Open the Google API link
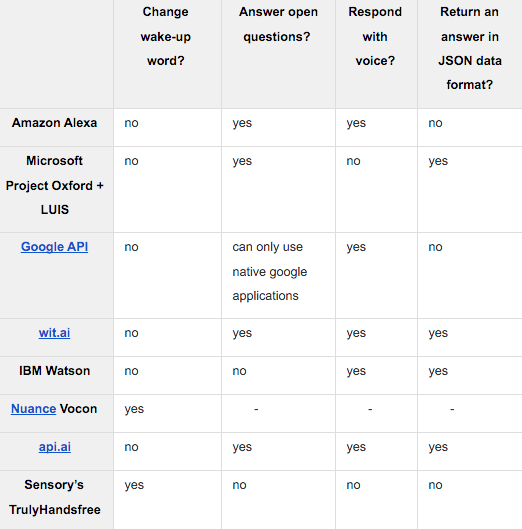This screenshot has width=522, height=529. 54,247
